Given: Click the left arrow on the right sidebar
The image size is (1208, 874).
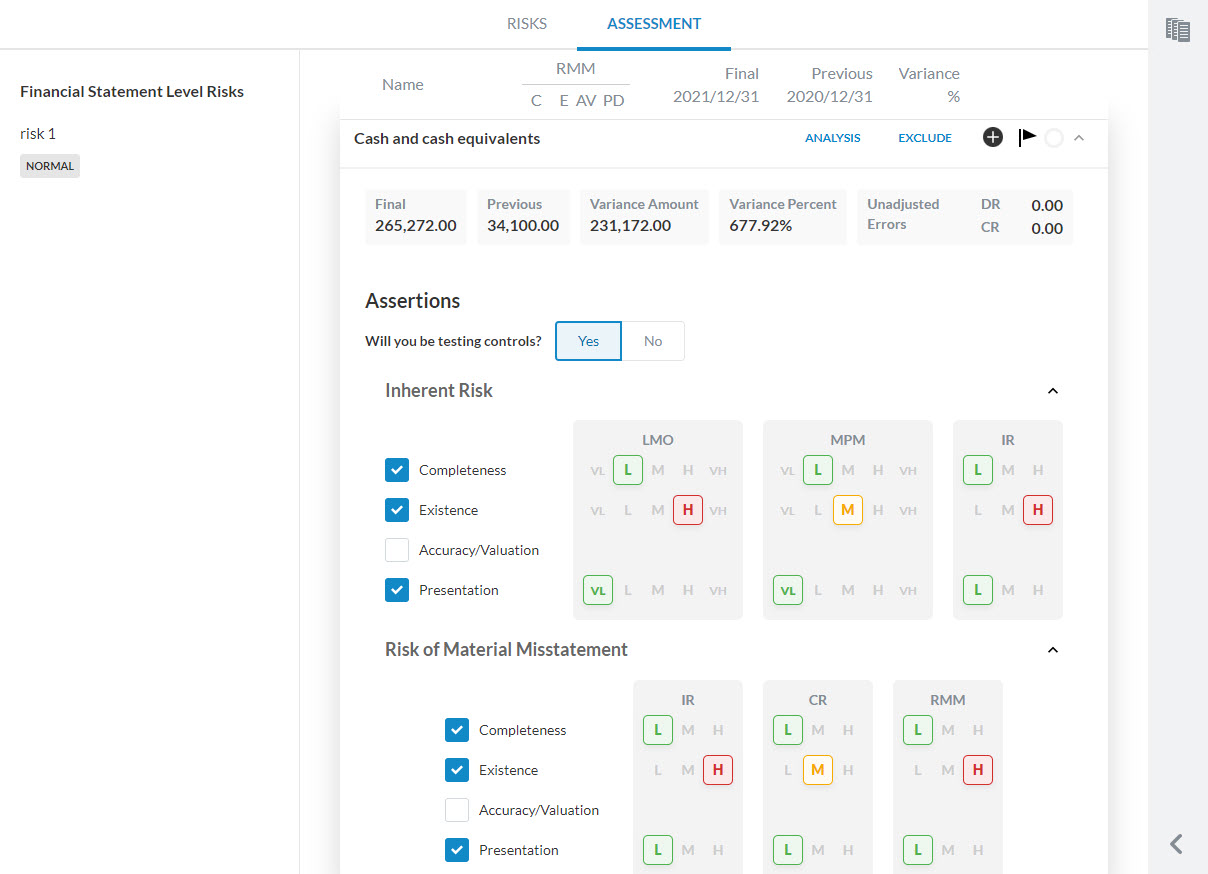Looking at the screenshot, I should (x=1176, y=844).
